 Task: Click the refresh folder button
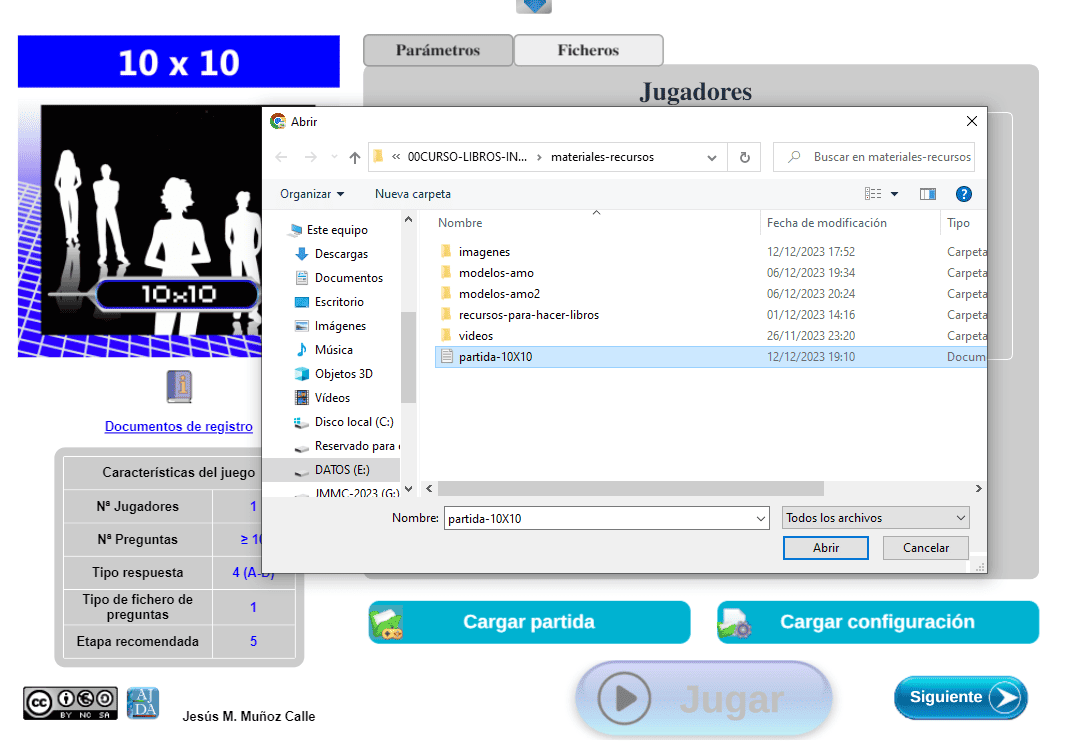coord(744,157)
